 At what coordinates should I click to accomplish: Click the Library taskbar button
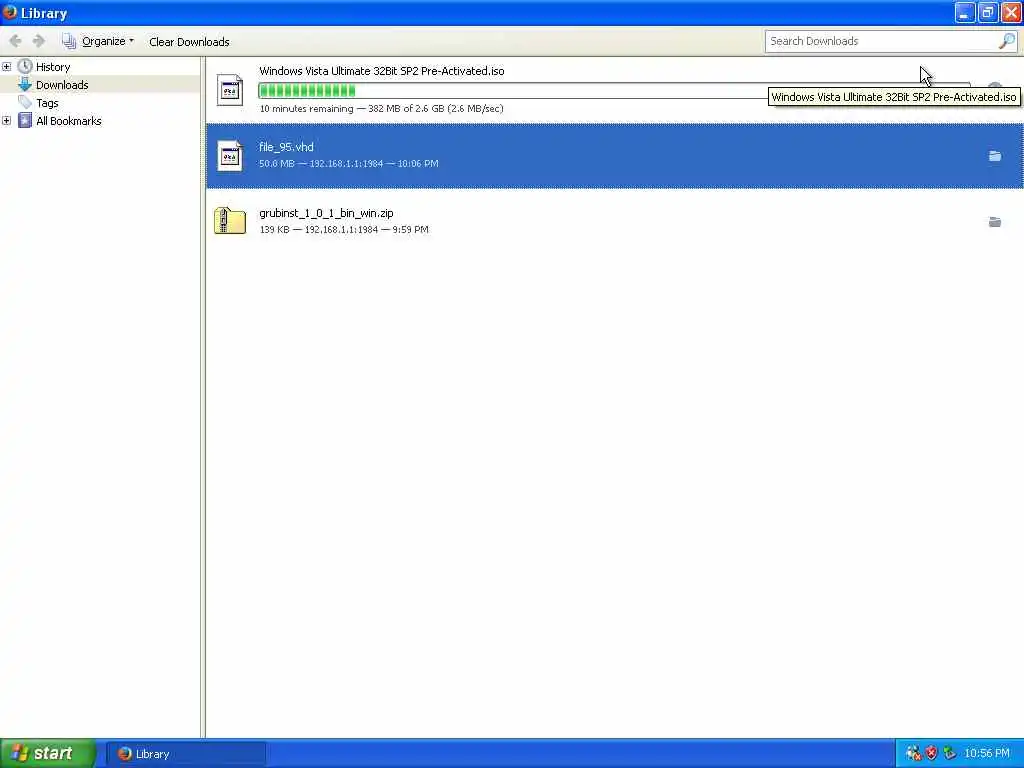(185, 754)
